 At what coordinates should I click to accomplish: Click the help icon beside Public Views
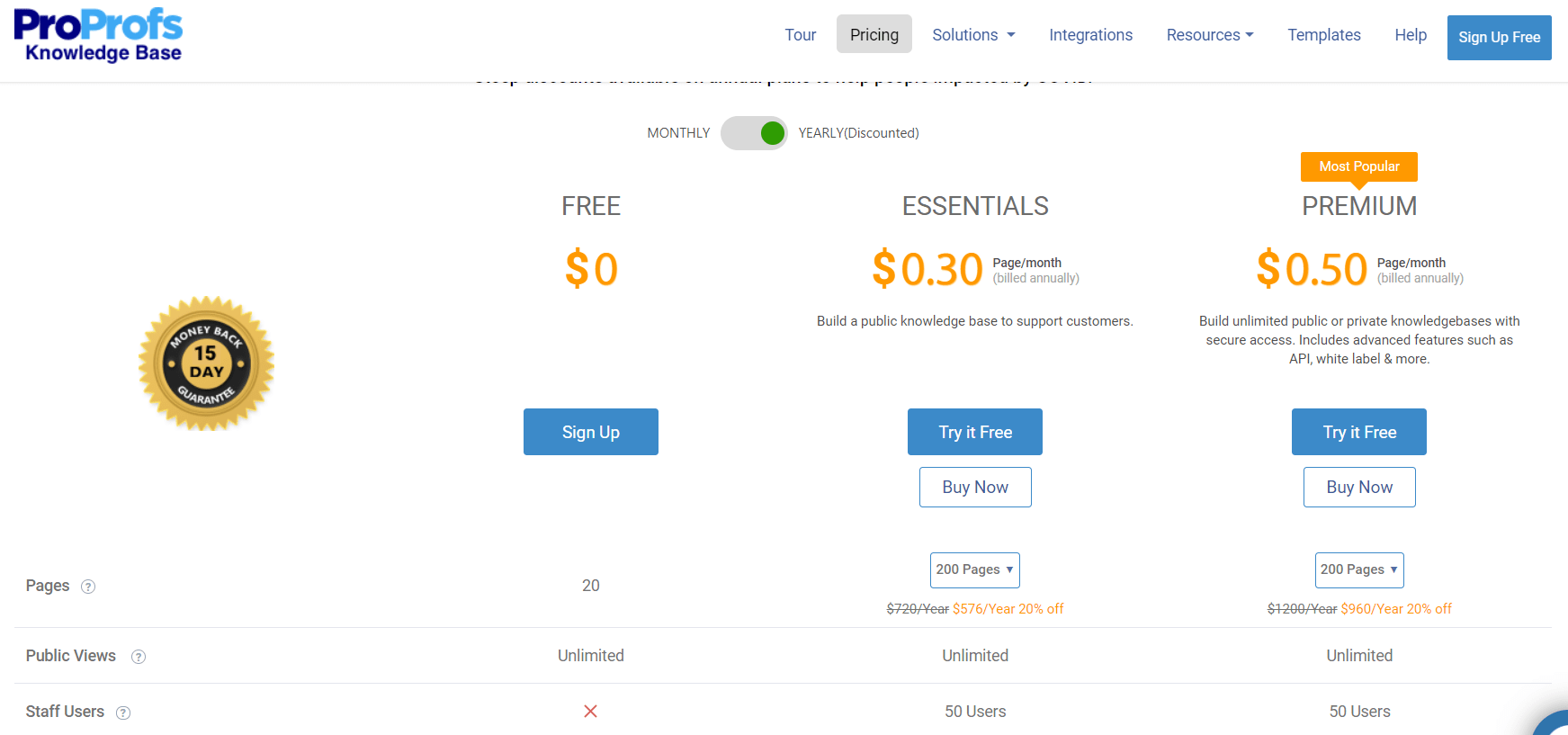click(x=139, y=657)
